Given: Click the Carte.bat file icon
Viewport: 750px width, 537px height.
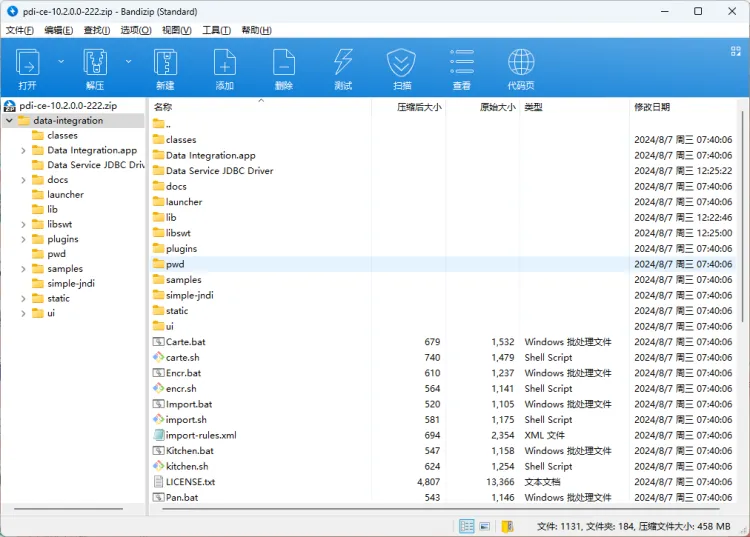Looking at the screenshot, I should pyautogui.click(x=158, y=341).
